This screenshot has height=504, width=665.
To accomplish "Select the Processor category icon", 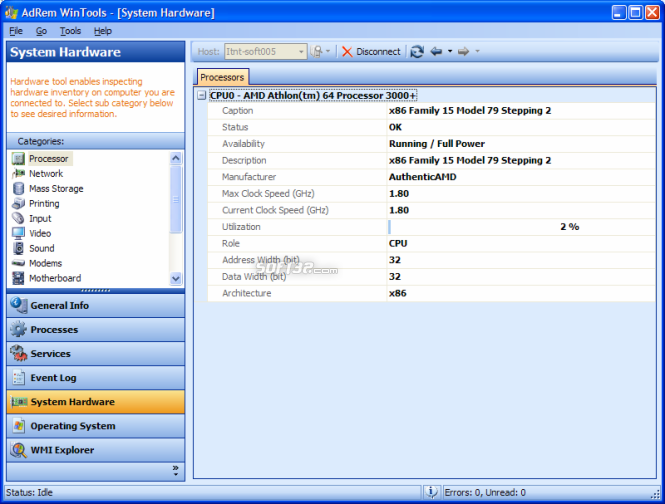I will point(18,159).
